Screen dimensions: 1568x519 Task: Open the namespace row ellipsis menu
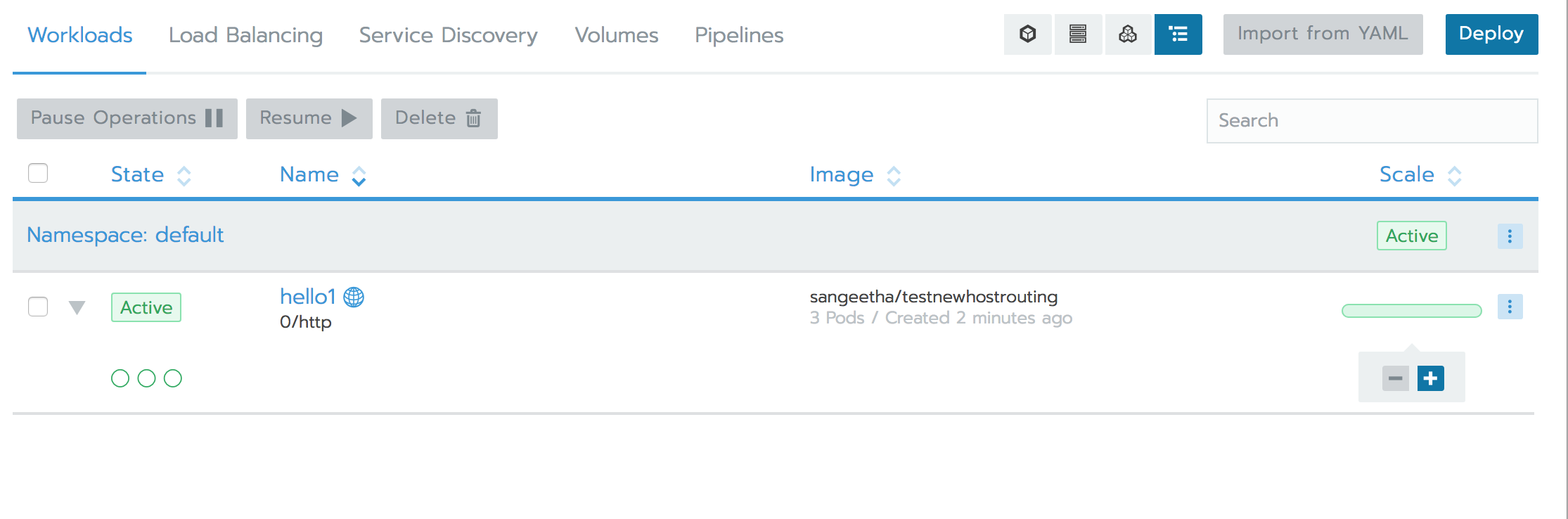tap(1510, 236)
